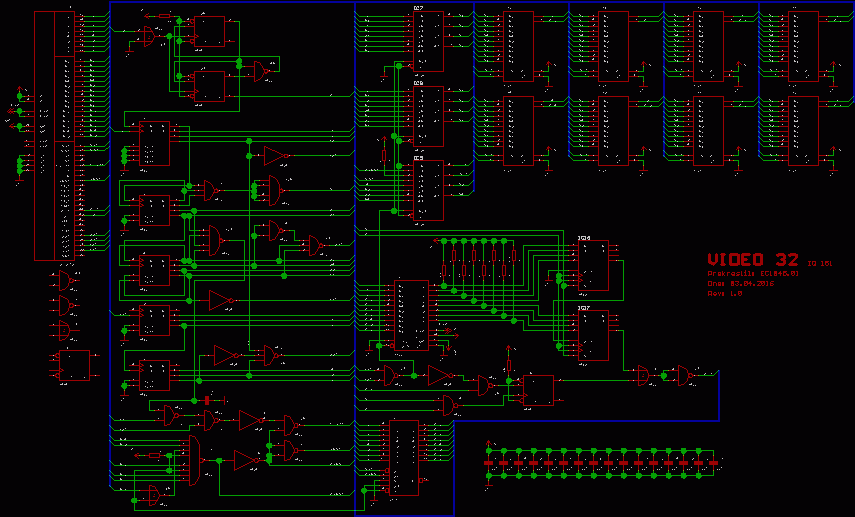The height and width of the screenshot is (517, 855).
Task: Click the tall IC left of the resistors
Action: tap(411, 315)
